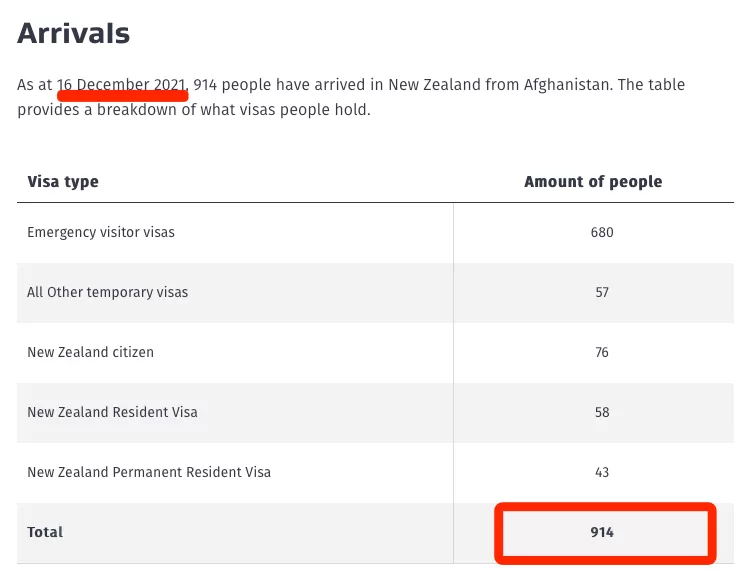This screenshot has width=749, height=573.
Task: Click the value 43 in the table
Action: pyautogui.click(x=602, y=472)
